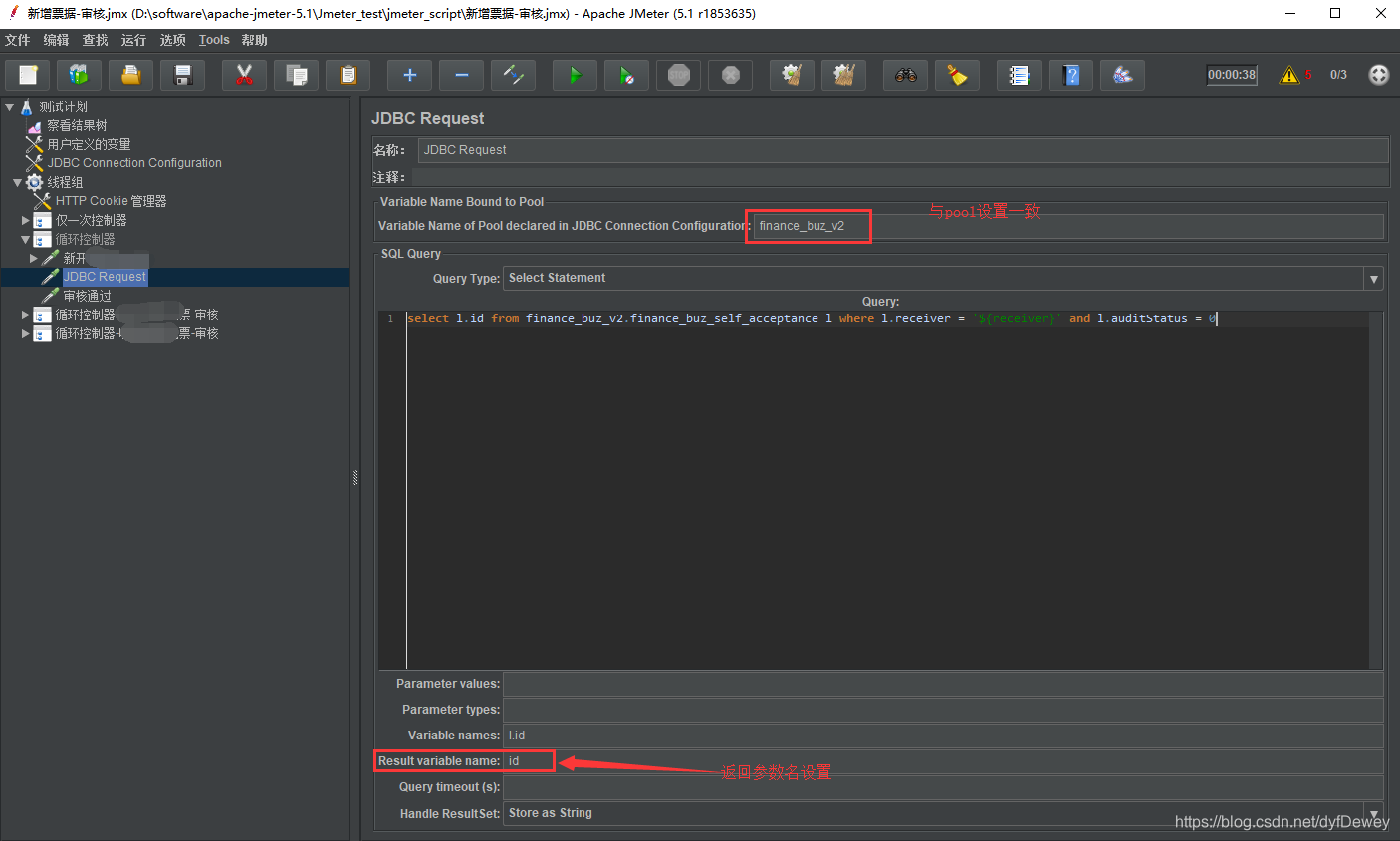This screenshot has width=1400, height=841.
Task: Click the 注释 comment field
Action: tap(900, 177)
